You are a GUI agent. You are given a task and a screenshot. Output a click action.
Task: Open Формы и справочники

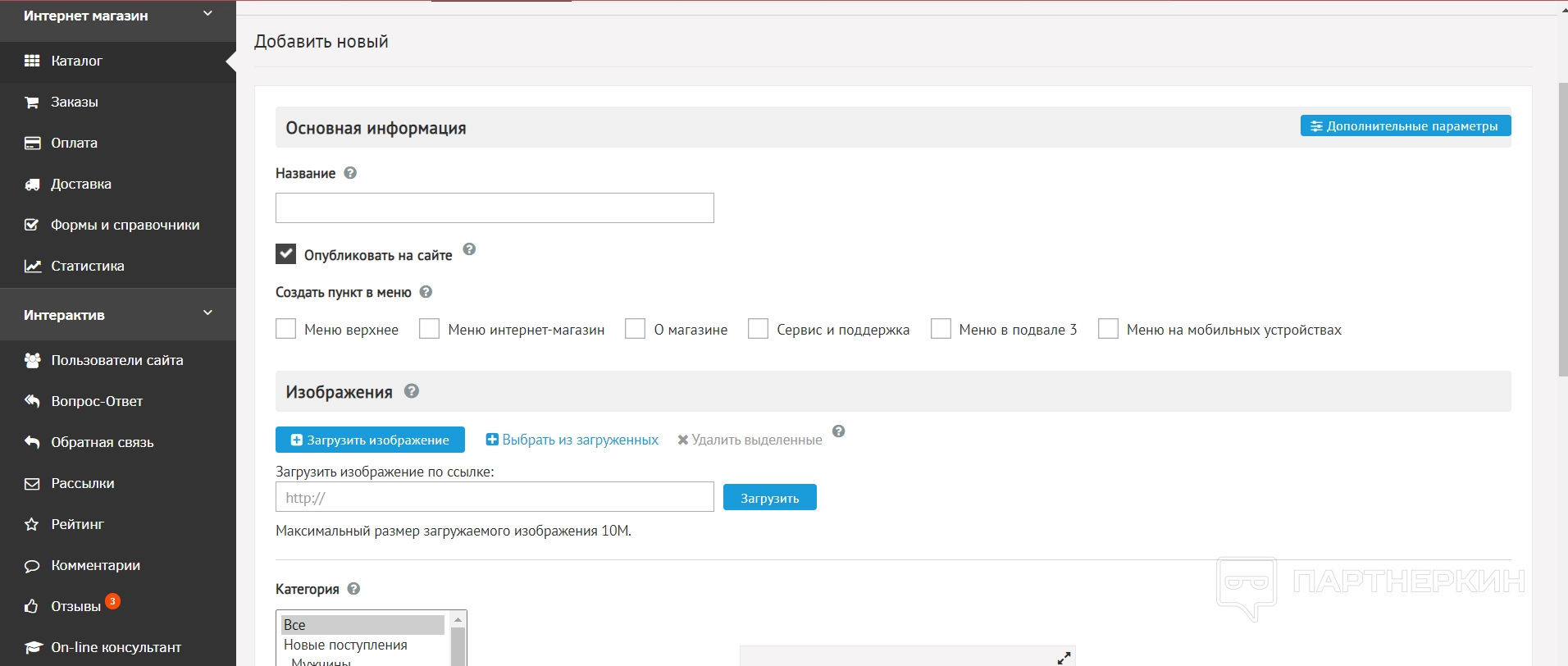point(118,225)
